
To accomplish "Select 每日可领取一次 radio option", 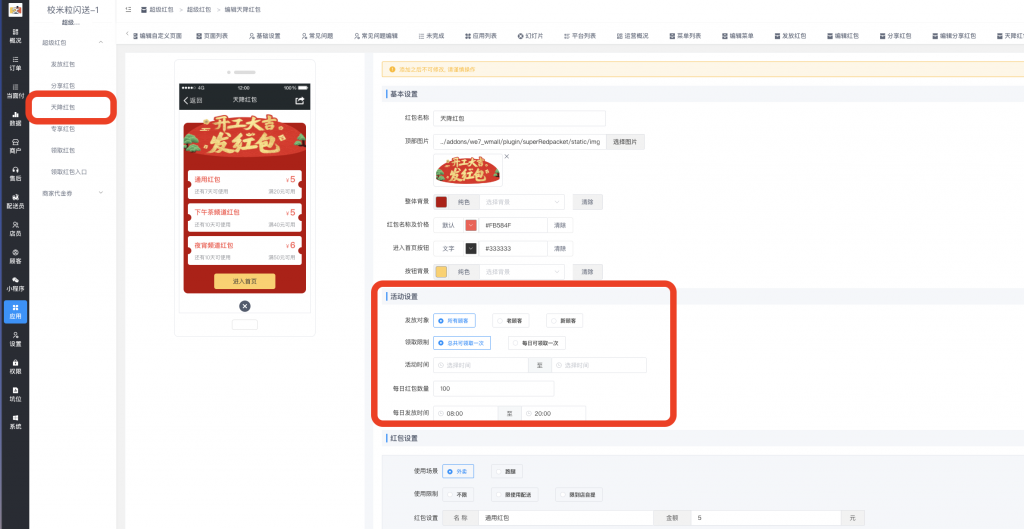I will (x=537, y=343).
